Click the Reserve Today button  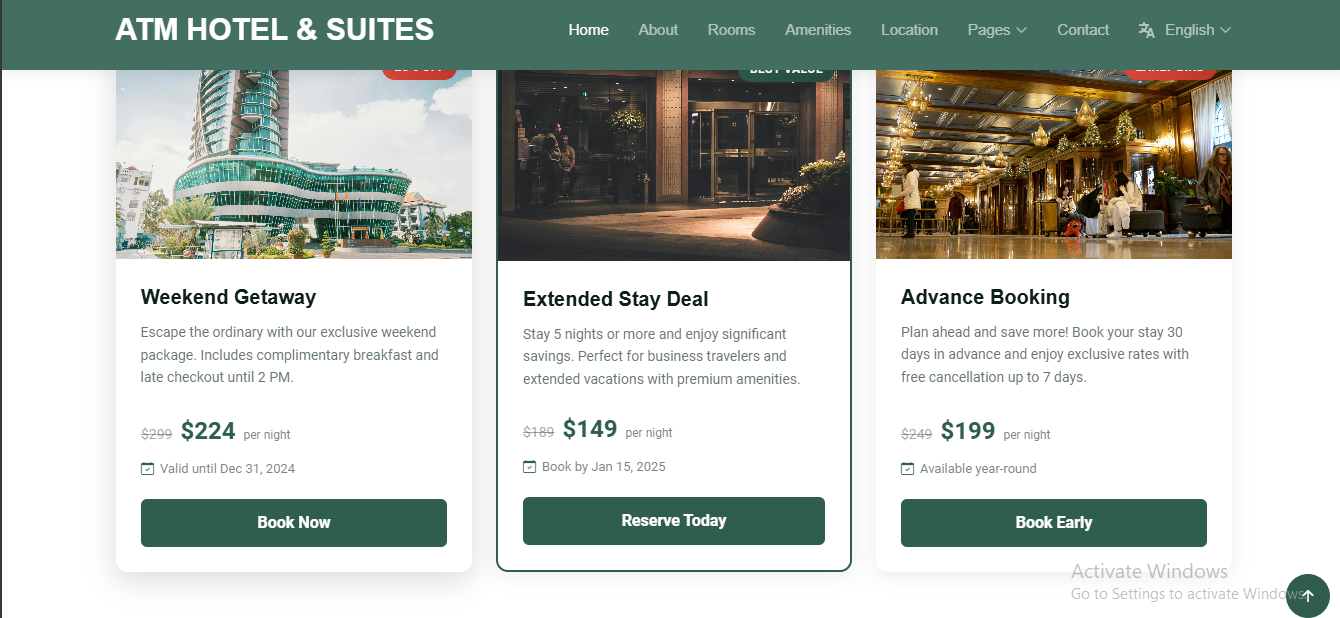[x=674, y=521]
